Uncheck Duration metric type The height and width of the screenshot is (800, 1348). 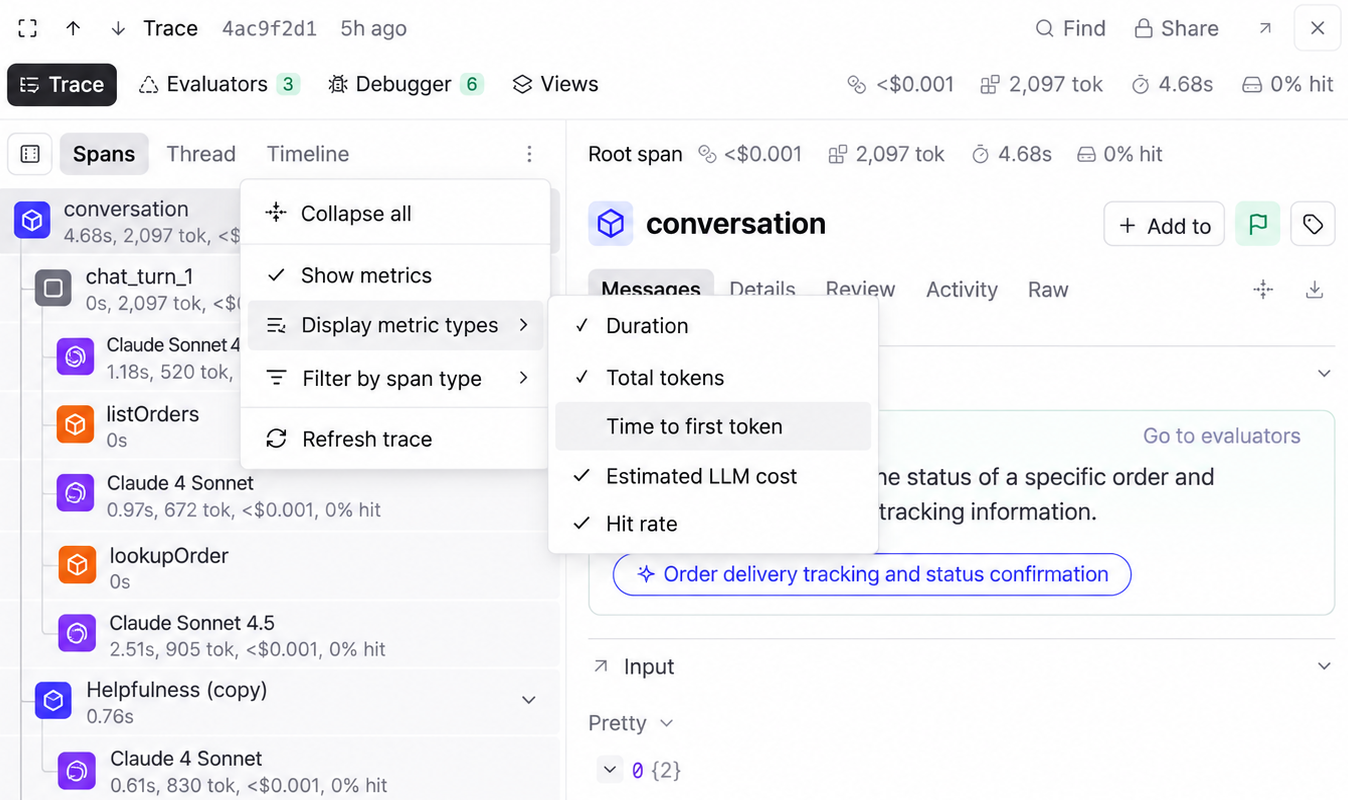click(x=713, y=326)
